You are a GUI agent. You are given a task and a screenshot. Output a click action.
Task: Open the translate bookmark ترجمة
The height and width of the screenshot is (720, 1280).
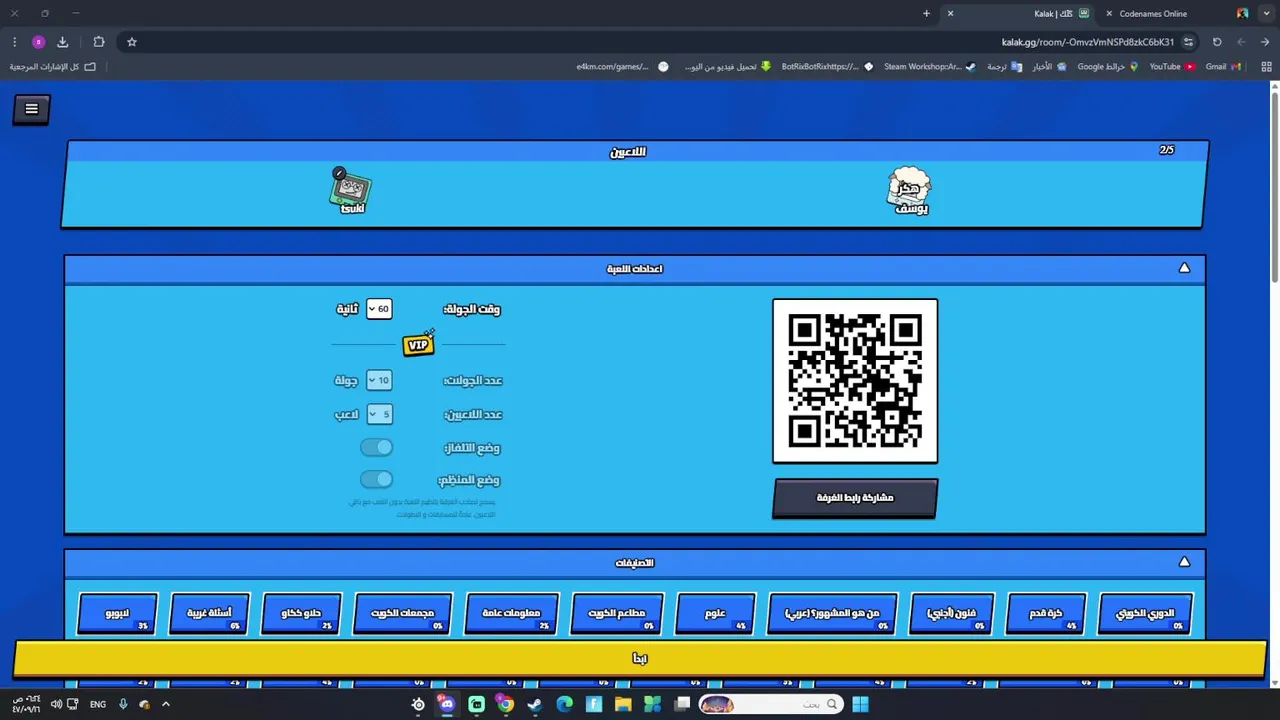click(1004, 67)
